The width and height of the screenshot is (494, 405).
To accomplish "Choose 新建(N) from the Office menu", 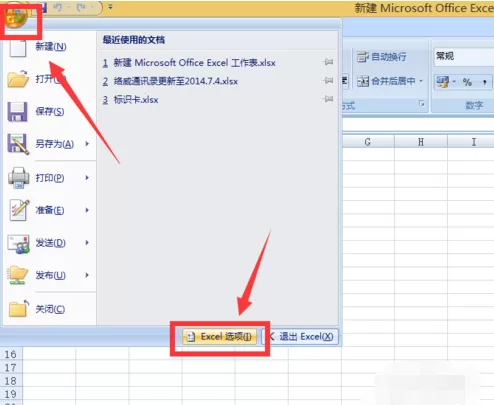I will click(x=50, y=47).
